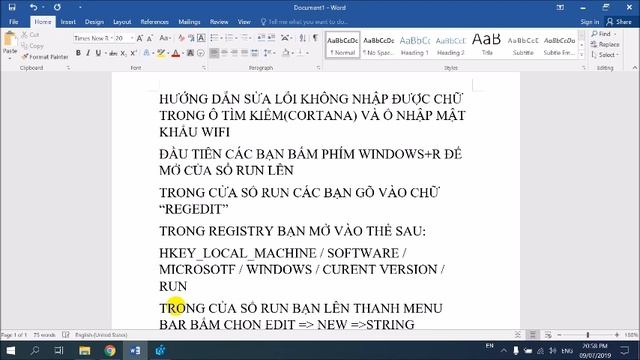Screen dimensions: 640x360
Task: Save the document from the Quick Access toolbar
Action: [12, 7]
